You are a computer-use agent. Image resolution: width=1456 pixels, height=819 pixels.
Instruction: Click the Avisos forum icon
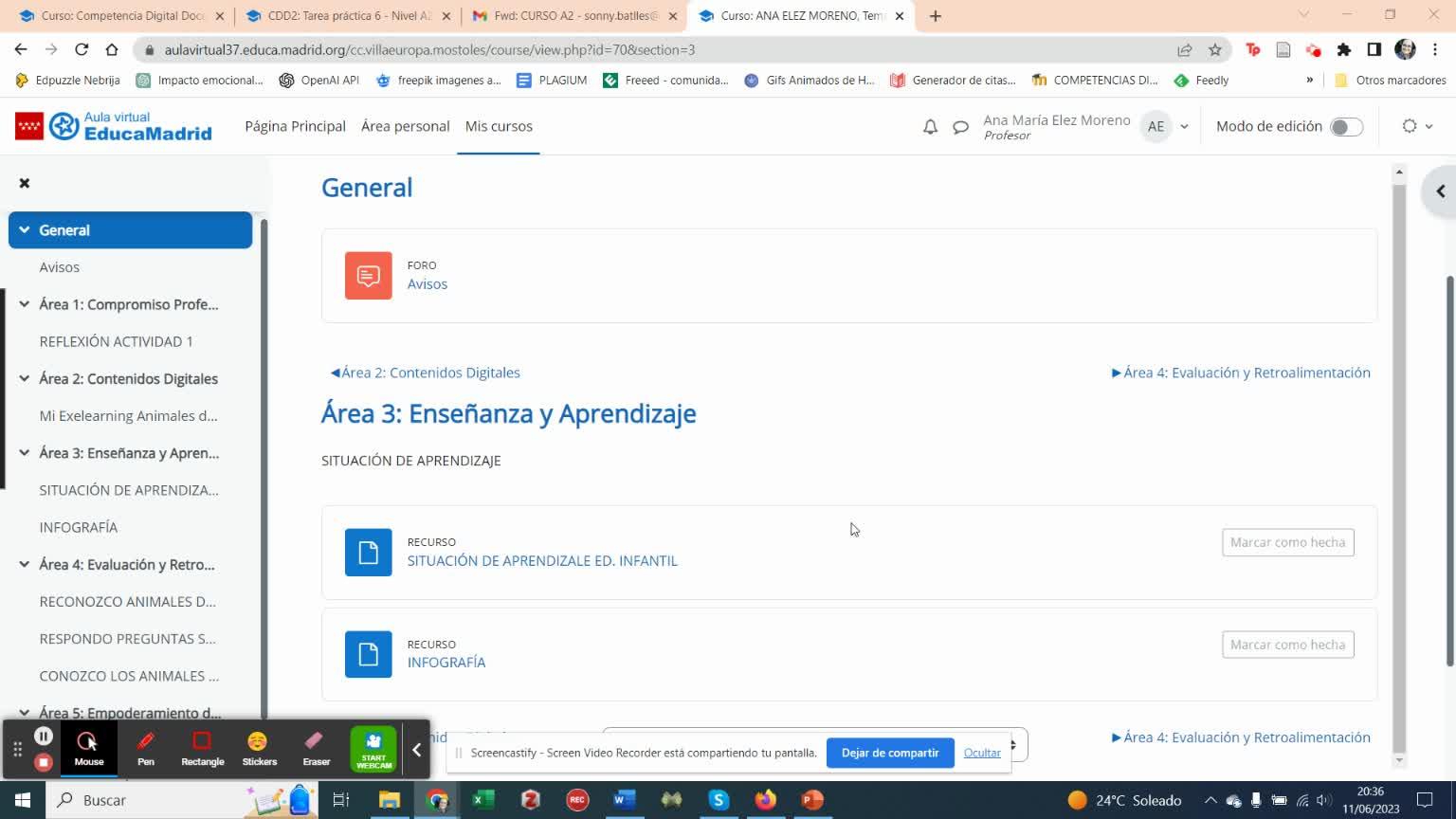point(369,276)
